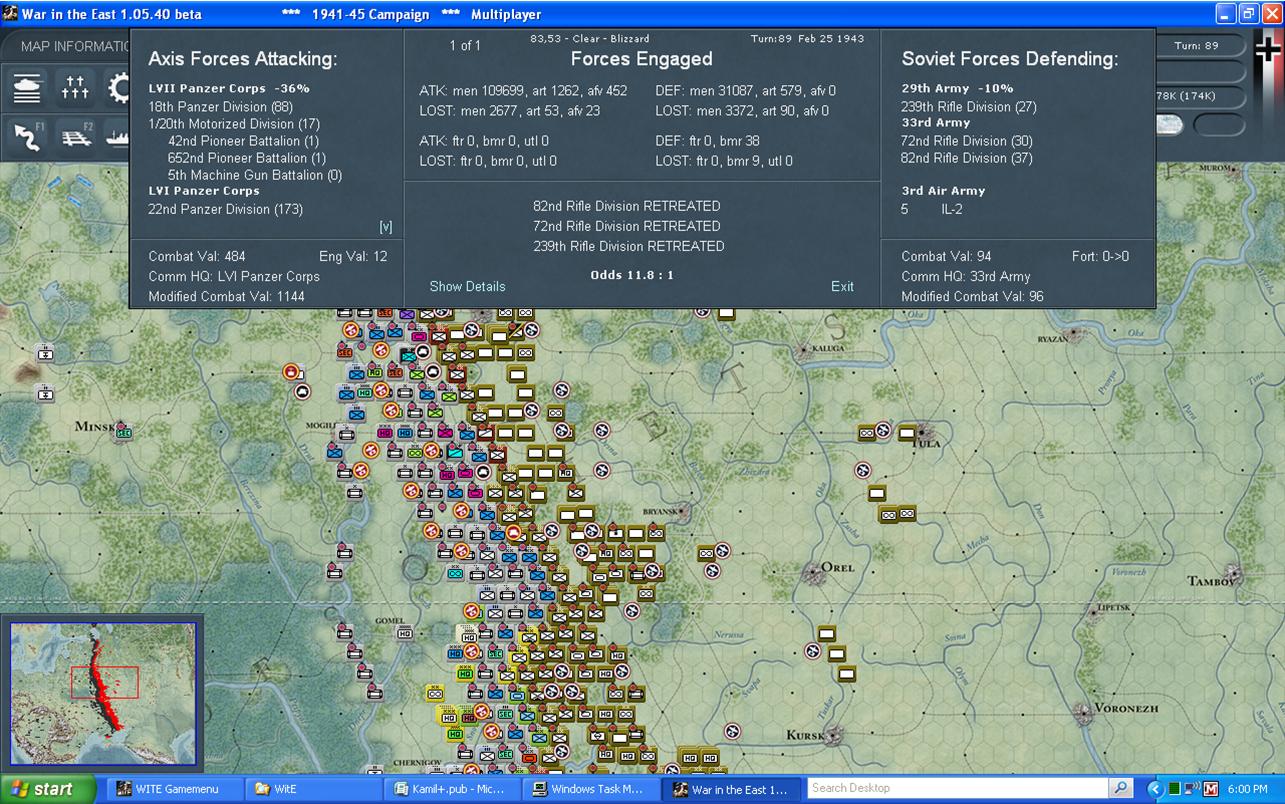Click the 78K (174K) counter in the top bar
This screenshot has width=1285, height=804.
pyautogui.click(x=1201, y=96)
